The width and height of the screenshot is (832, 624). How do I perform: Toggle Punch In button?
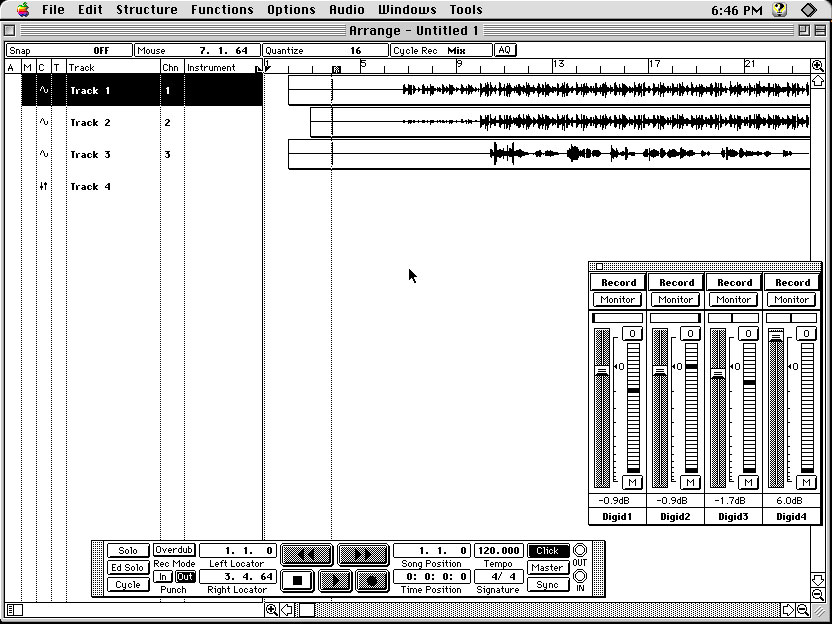tap(163, 577)
